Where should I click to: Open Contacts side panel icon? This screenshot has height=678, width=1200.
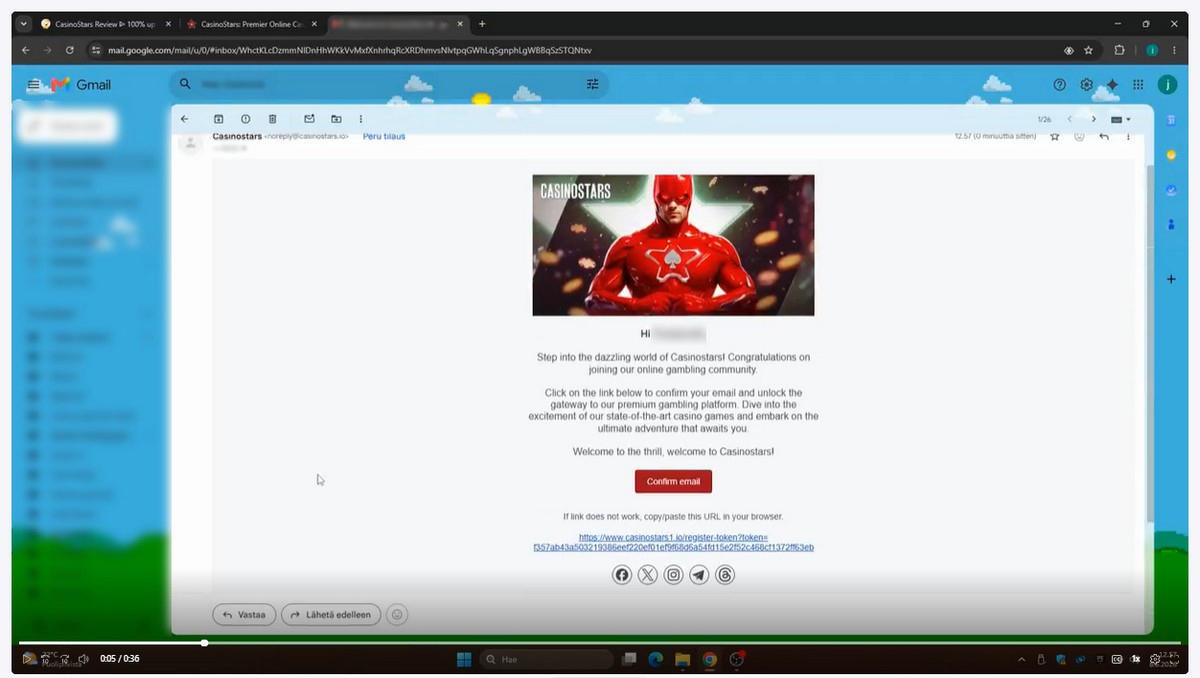1171,225
